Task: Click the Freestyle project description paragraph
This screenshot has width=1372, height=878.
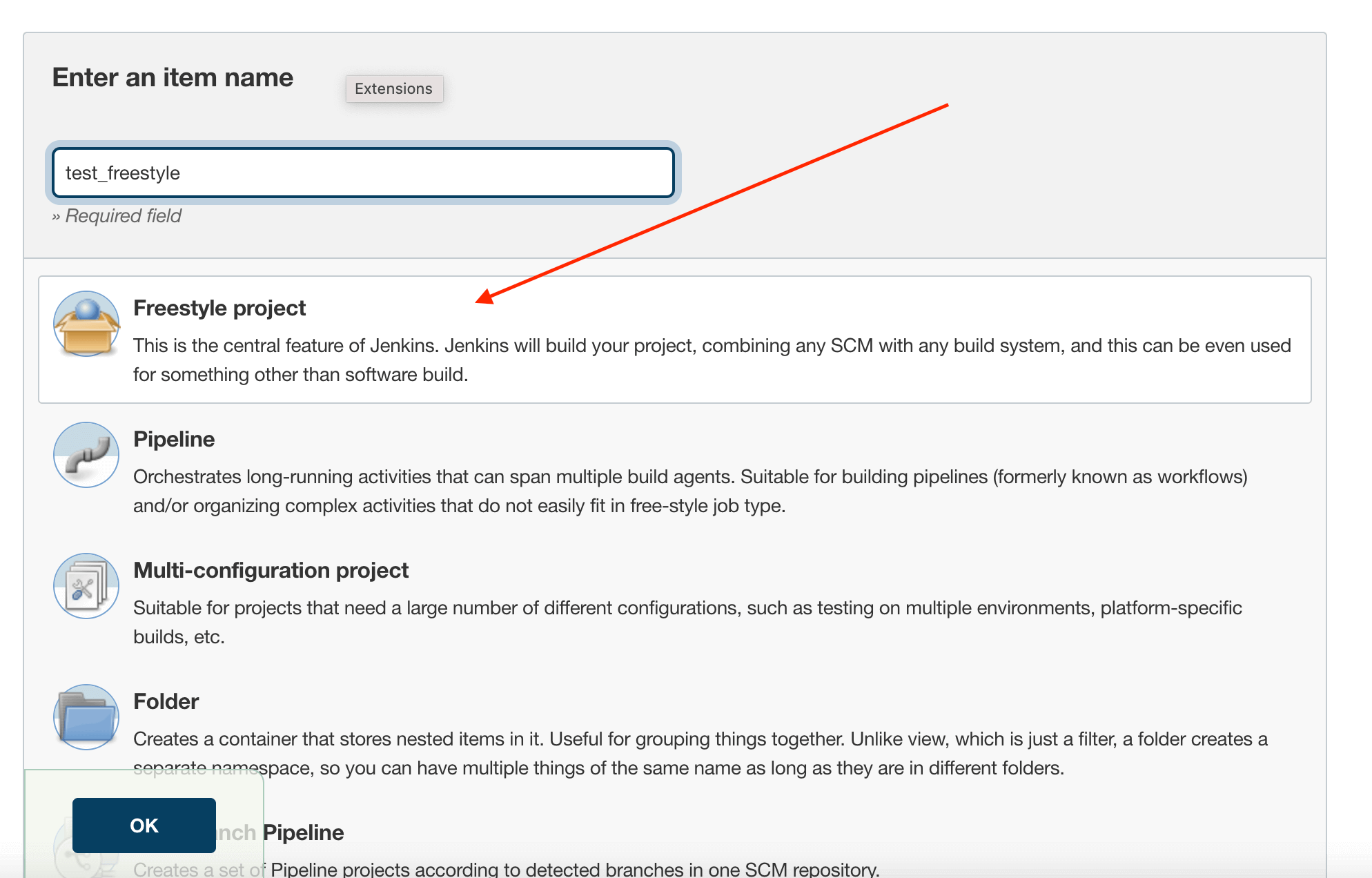Action: 711,360
